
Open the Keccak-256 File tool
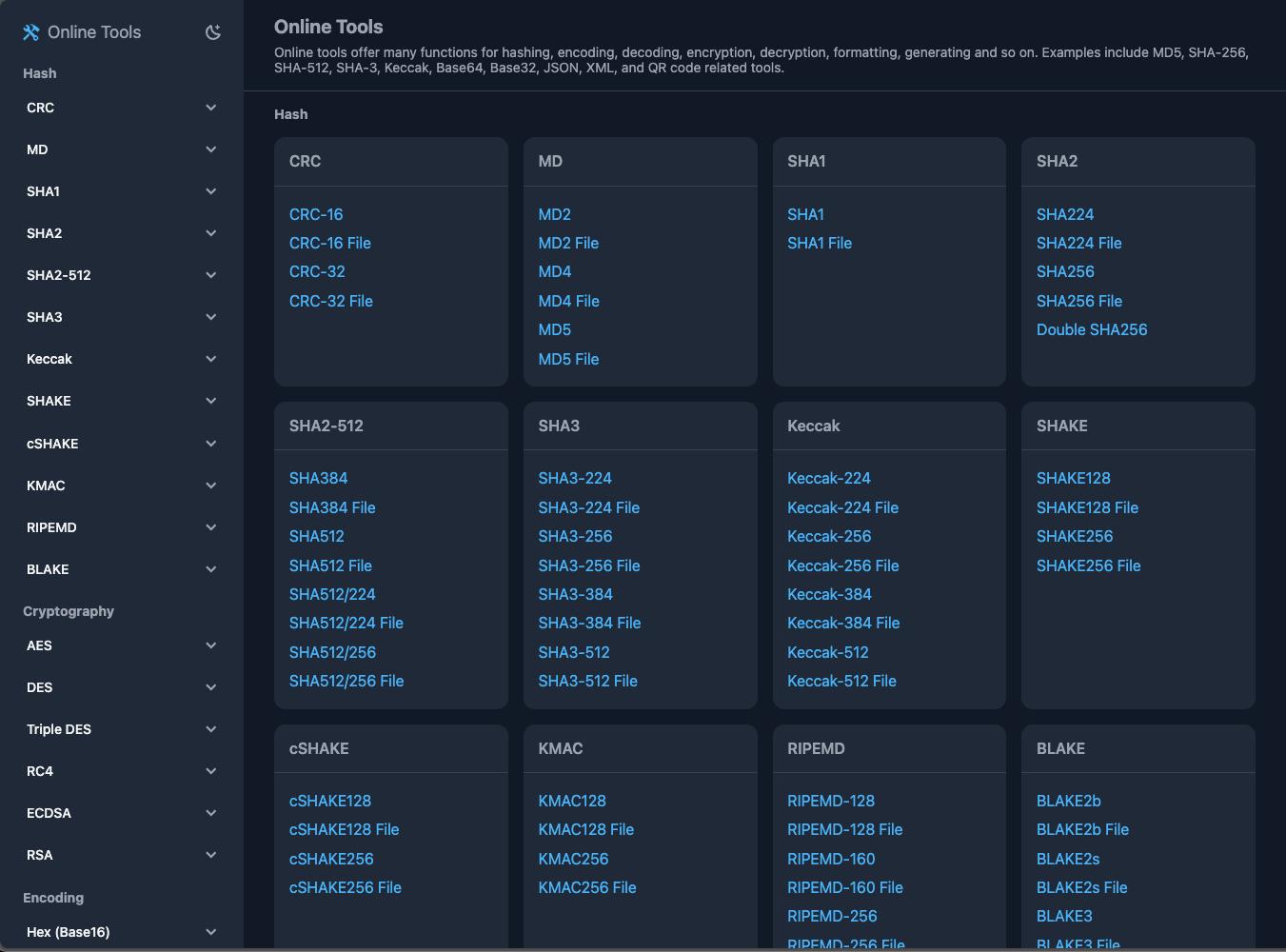pos(843,565)
